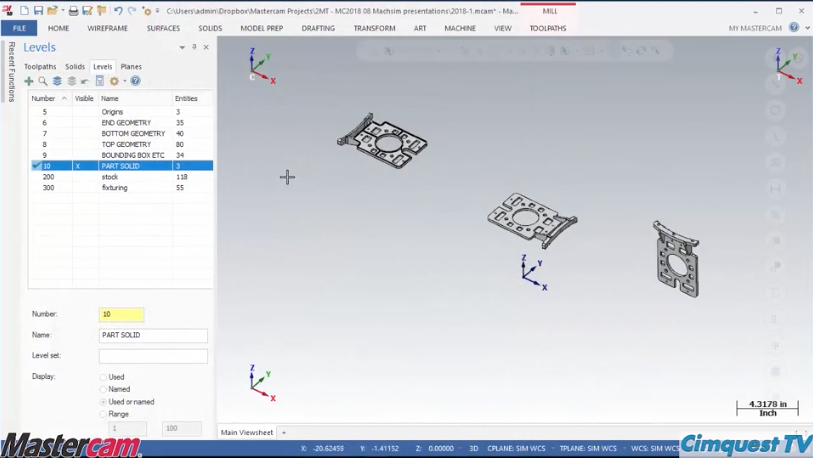Screen dimensions: 813x458
Task: Select level 6 END GEOMETRY row
Action: (121, 122)
